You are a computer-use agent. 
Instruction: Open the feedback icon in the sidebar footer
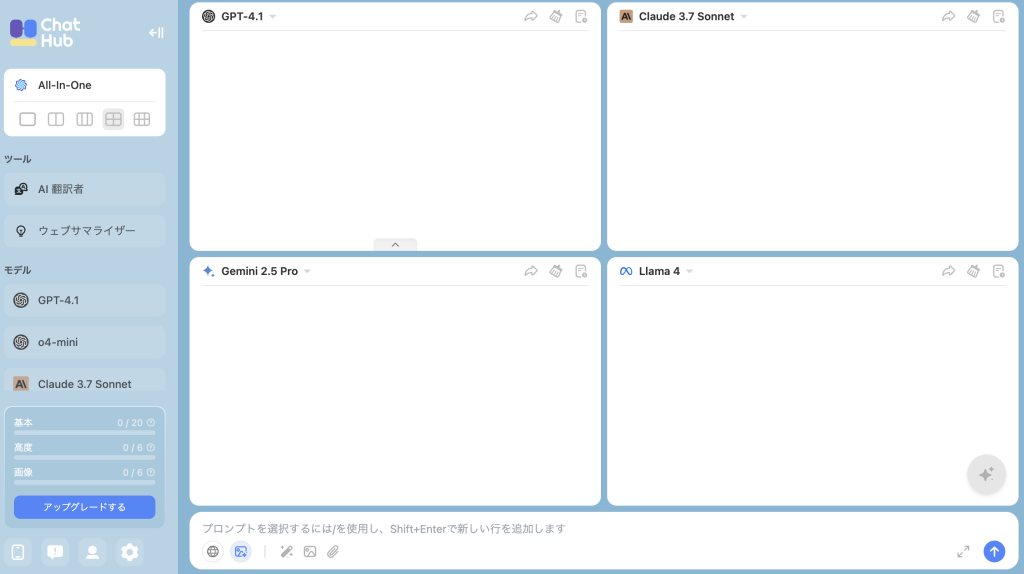click(x=55, y=552)
